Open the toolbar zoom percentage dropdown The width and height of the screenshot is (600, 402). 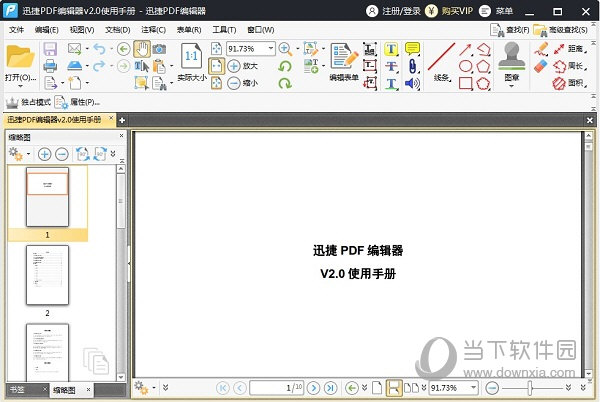pos(271,49)
